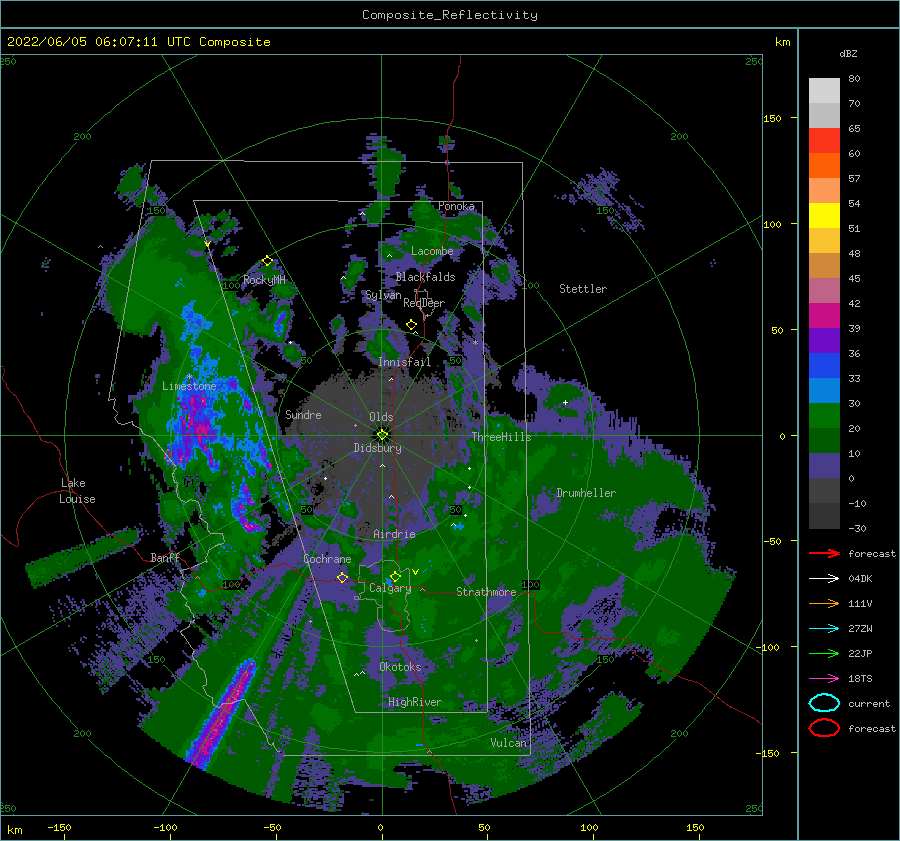Click the light gray swatch beside 80 label

tap(824, 91)
